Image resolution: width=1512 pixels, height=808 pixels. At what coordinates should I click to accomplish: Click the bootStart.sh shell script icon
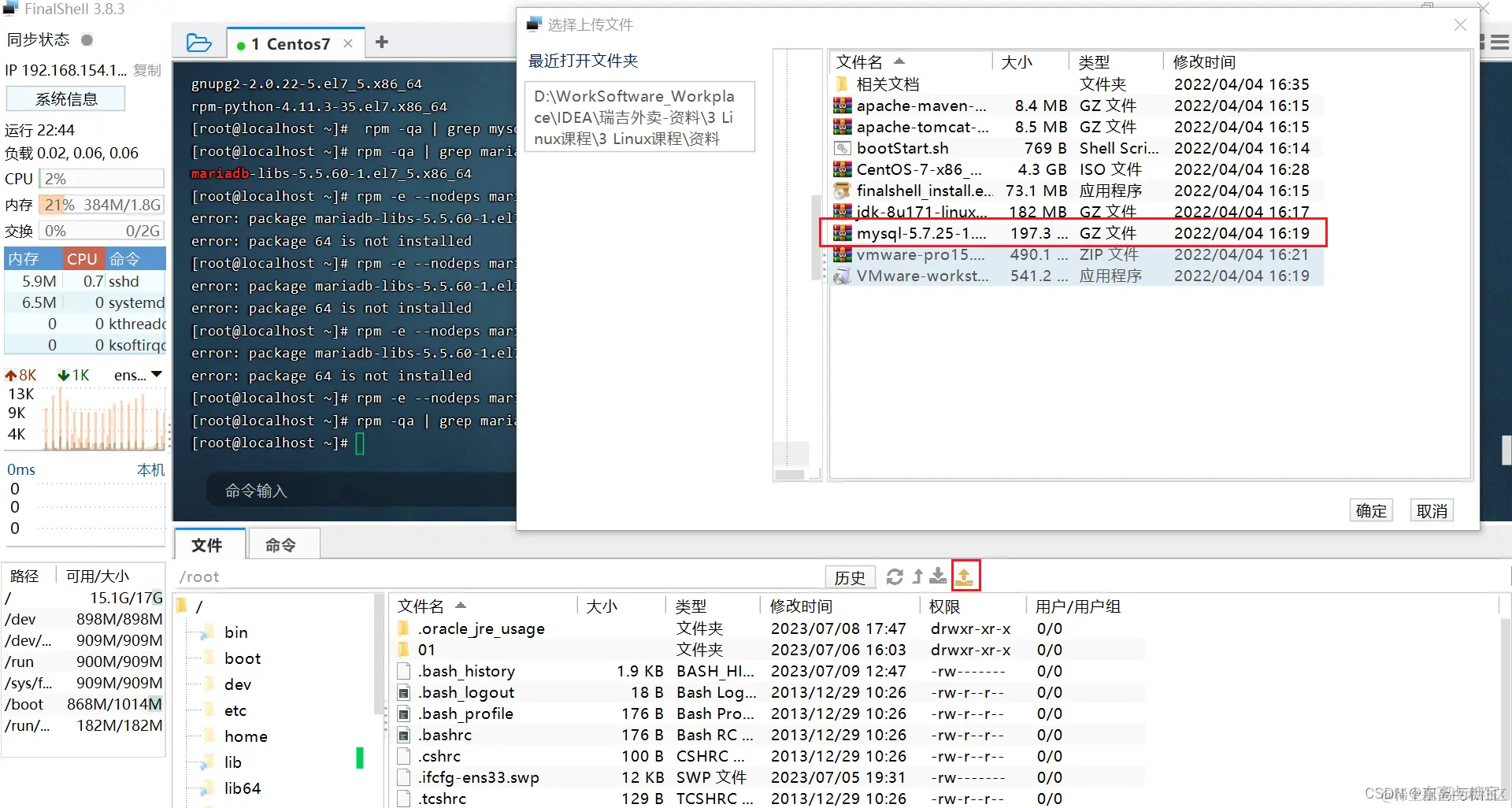(x=842, y=147)
